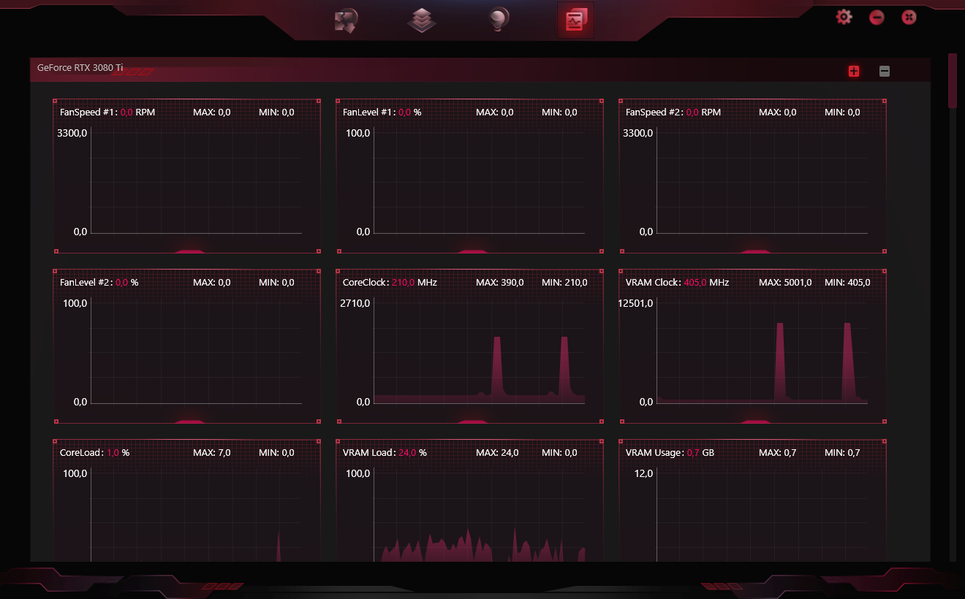Click the VRAM Usage graph
The image size is (965, 599).
[x=753, y=501]
